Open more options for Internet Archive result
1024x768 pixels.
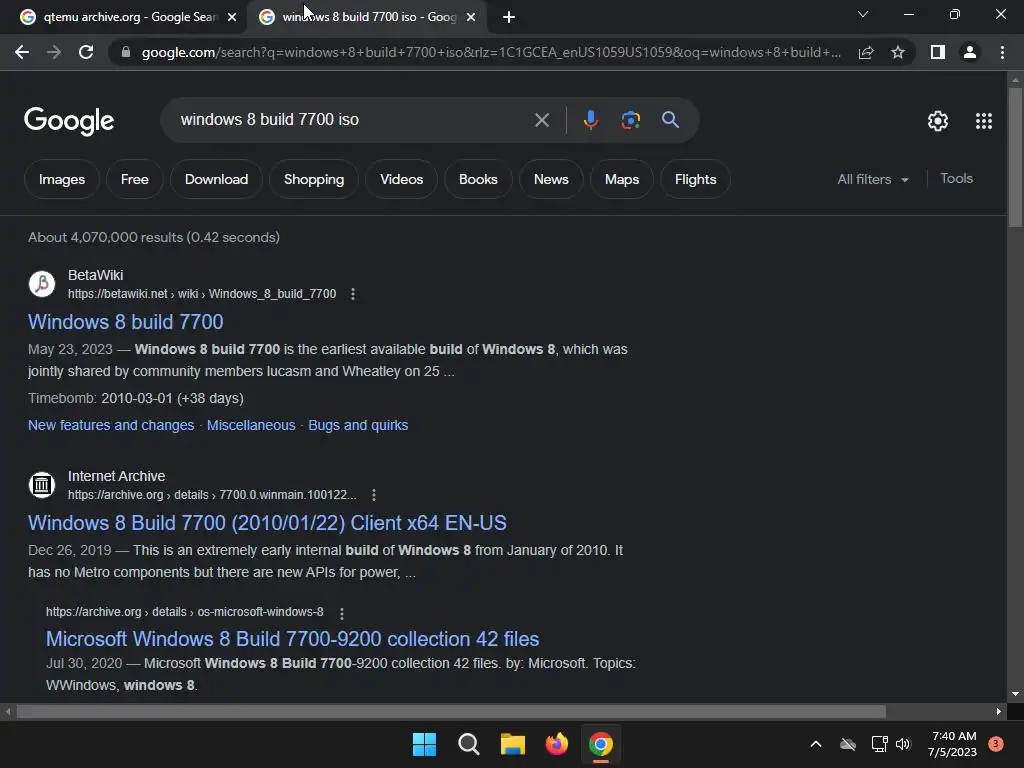374,495
